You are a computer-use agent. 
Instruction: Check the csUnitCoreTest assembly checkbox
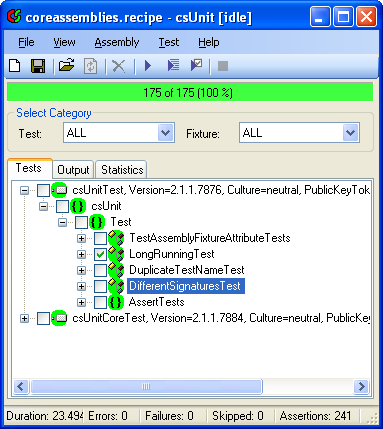pos(43,318)
